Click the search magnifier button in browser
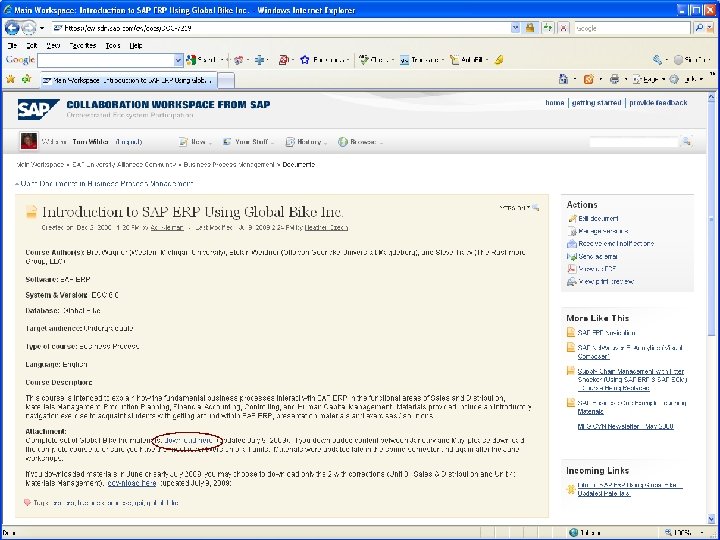 (699, 28)
